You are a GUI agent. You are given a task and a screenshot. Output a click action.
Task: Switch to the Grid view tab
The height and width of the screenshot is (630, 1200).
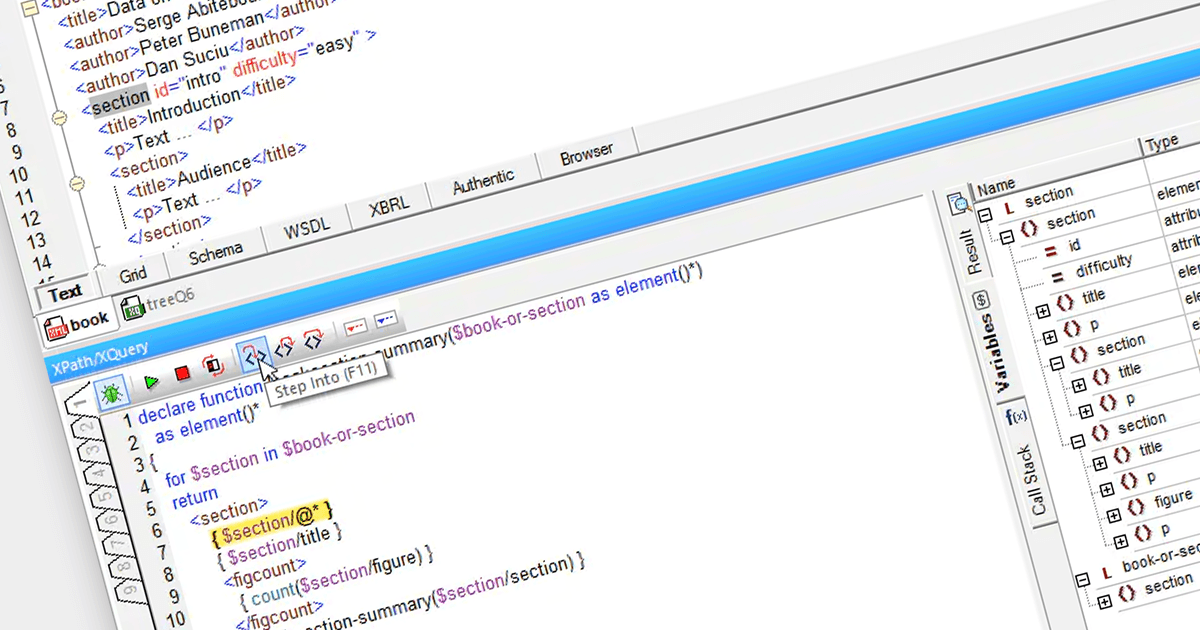pyautogui.click(x=132, y=273)
